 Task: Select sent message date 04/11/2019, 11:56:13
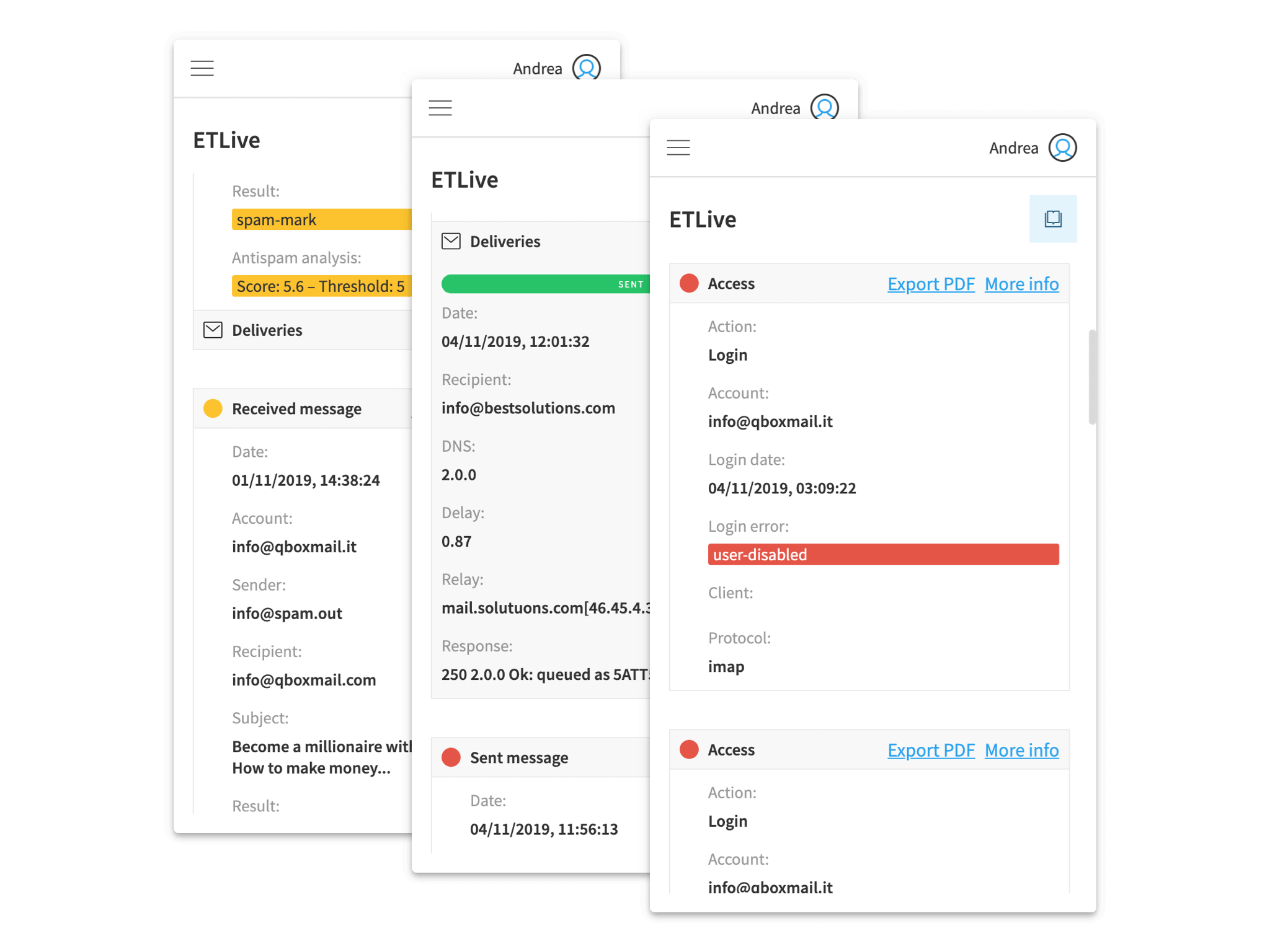pyautogui.click(x=543, y=829)
